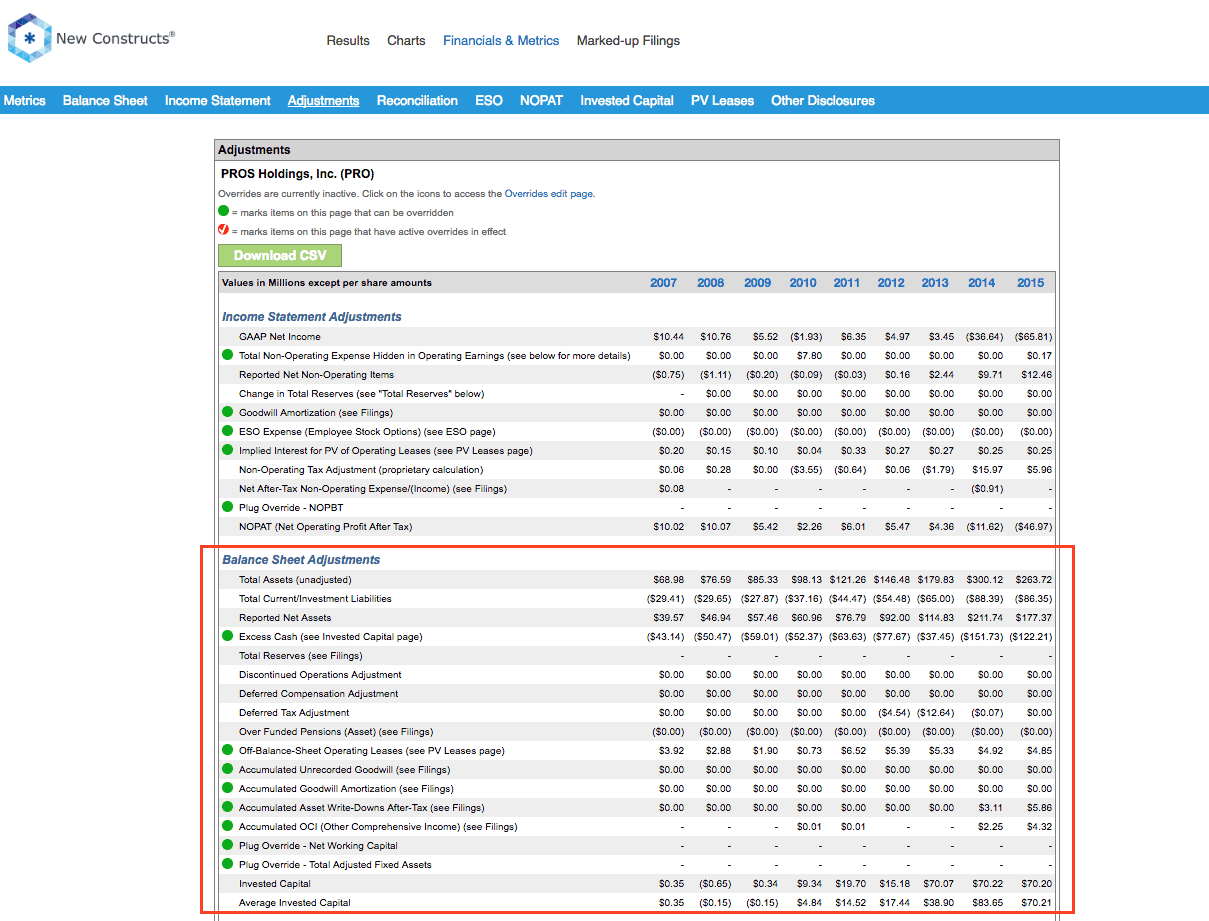
Task: Open the Reconciliation tab
Action: (x=417, y=100)
